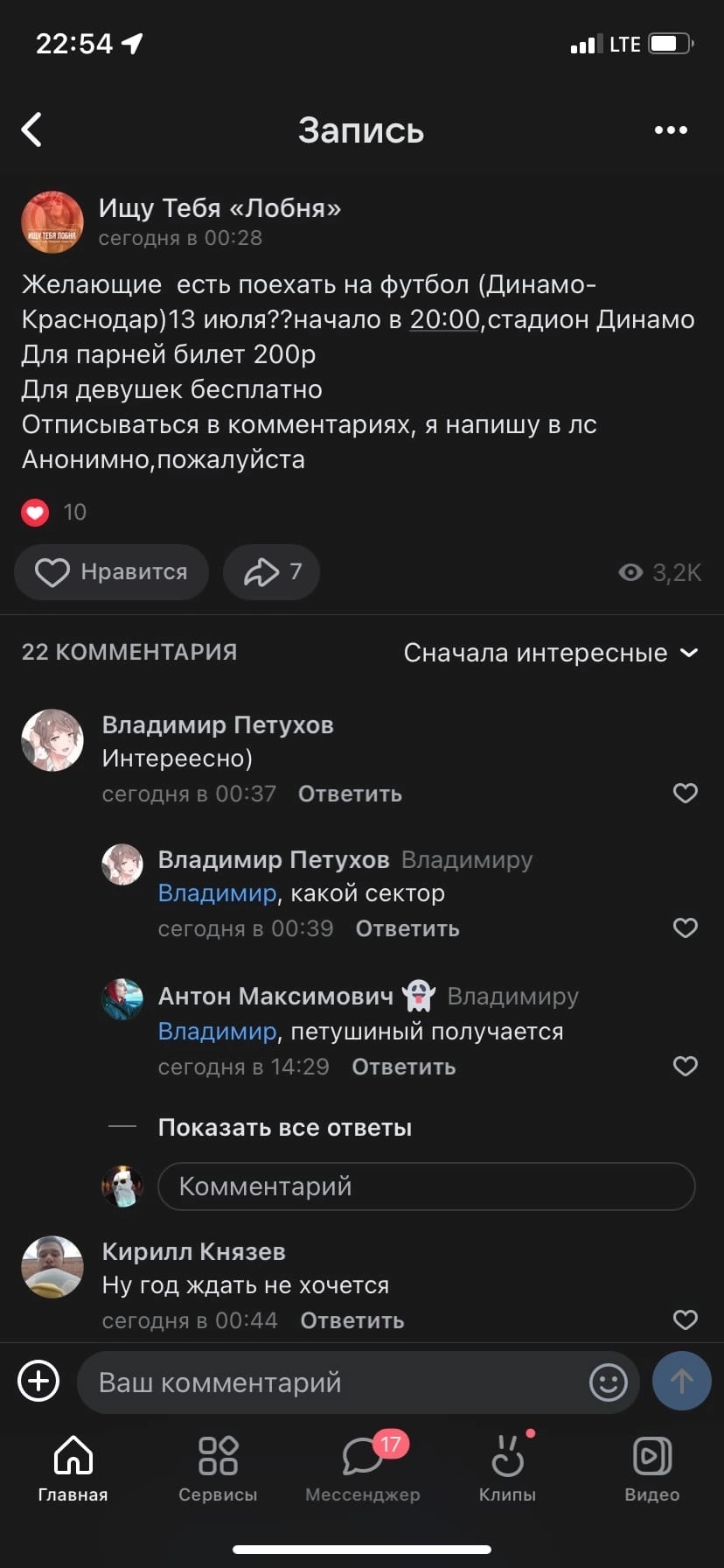Expand «Показать все ответы» replies
The width and height of the screenshot is (724, 1568).
[284, 1128]
